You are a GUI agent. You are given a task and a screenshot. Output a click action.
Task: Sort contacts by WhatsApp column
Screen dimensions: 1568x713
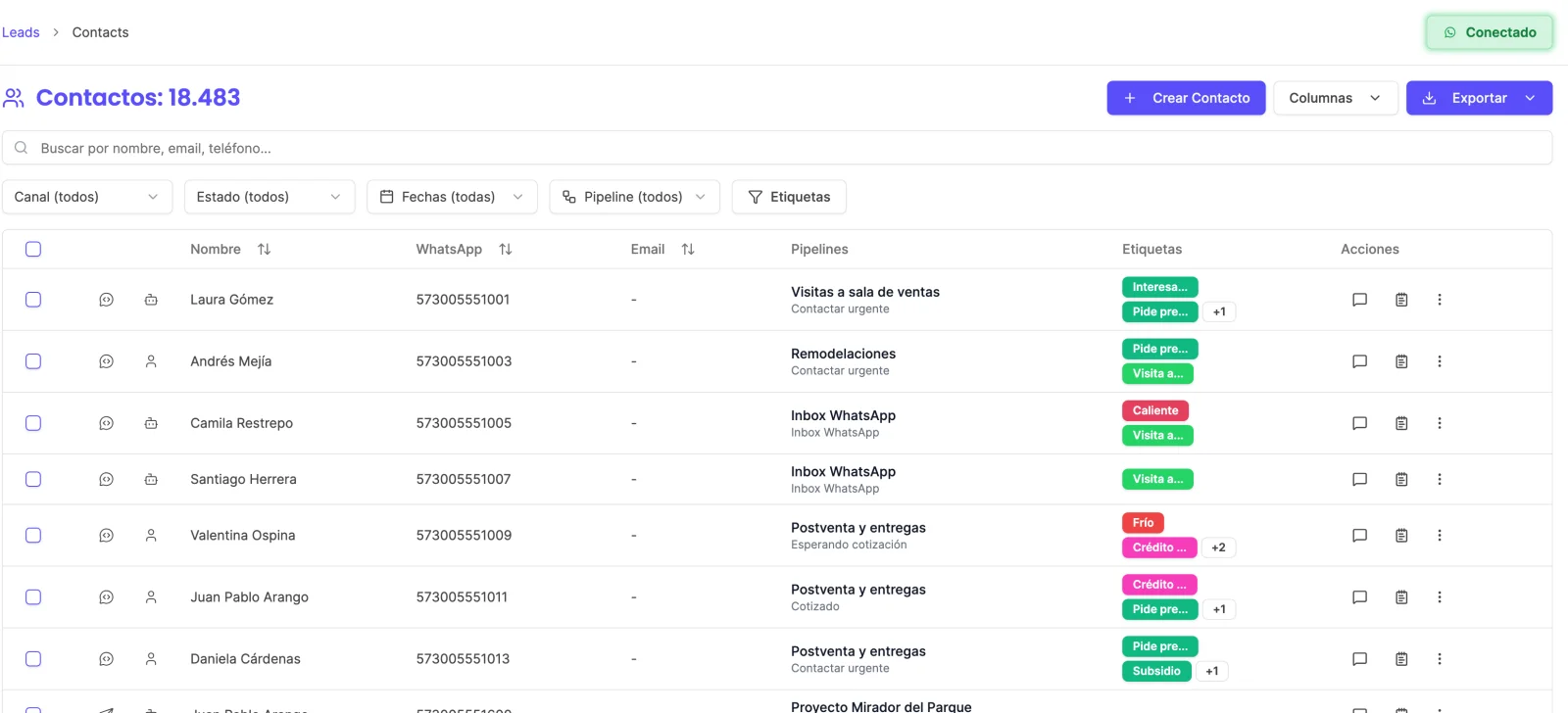click(x=505, y=250)
